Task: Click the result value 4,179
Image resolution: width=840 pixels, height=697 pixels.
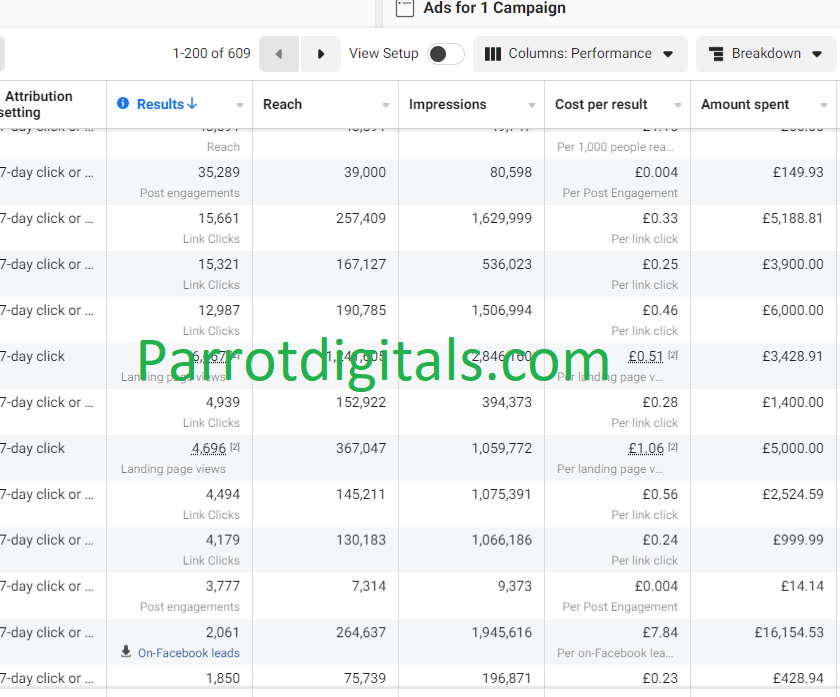Action: click(222, 540)
